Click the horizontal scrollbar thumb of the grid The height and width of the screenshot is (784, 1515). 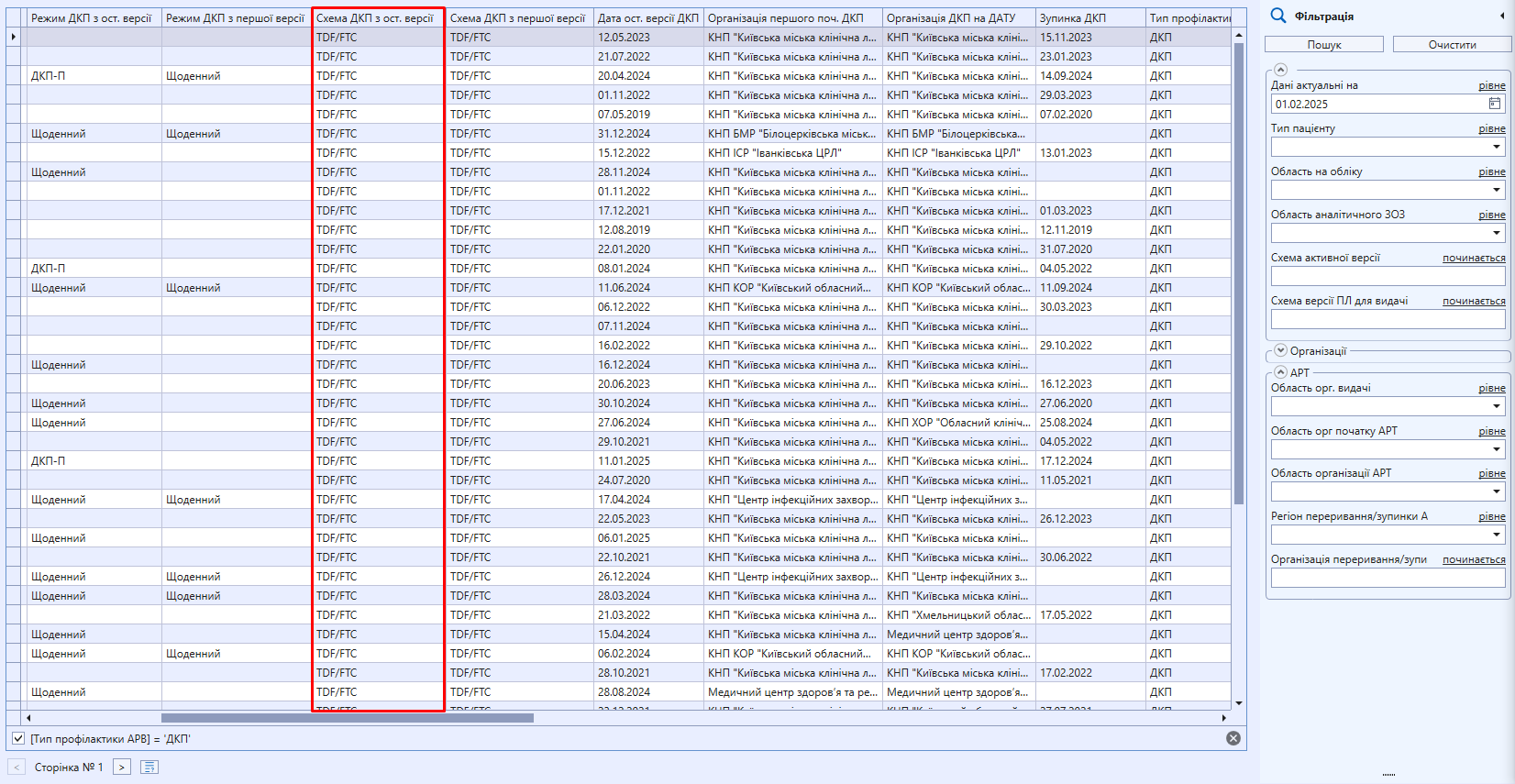tap(347, 718)
